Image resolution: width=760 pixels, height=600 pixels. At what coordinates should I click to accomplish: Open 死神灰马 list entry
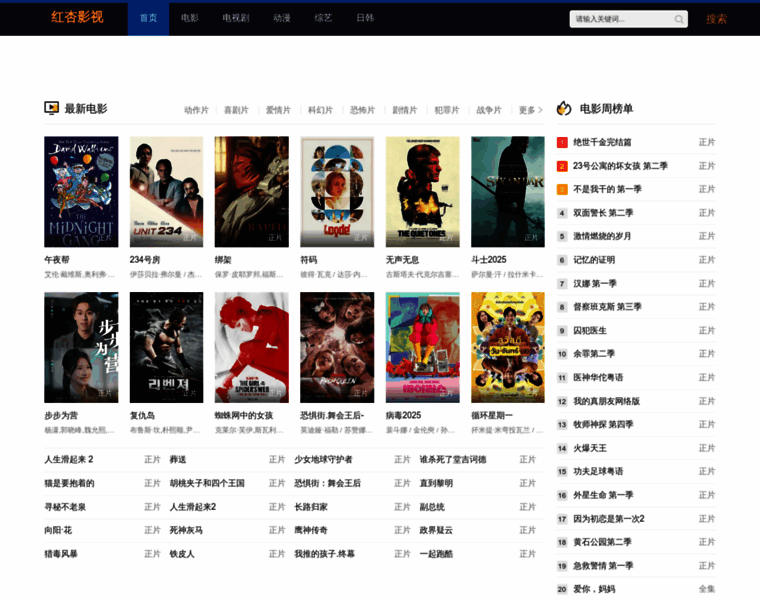tap(186, 530)
